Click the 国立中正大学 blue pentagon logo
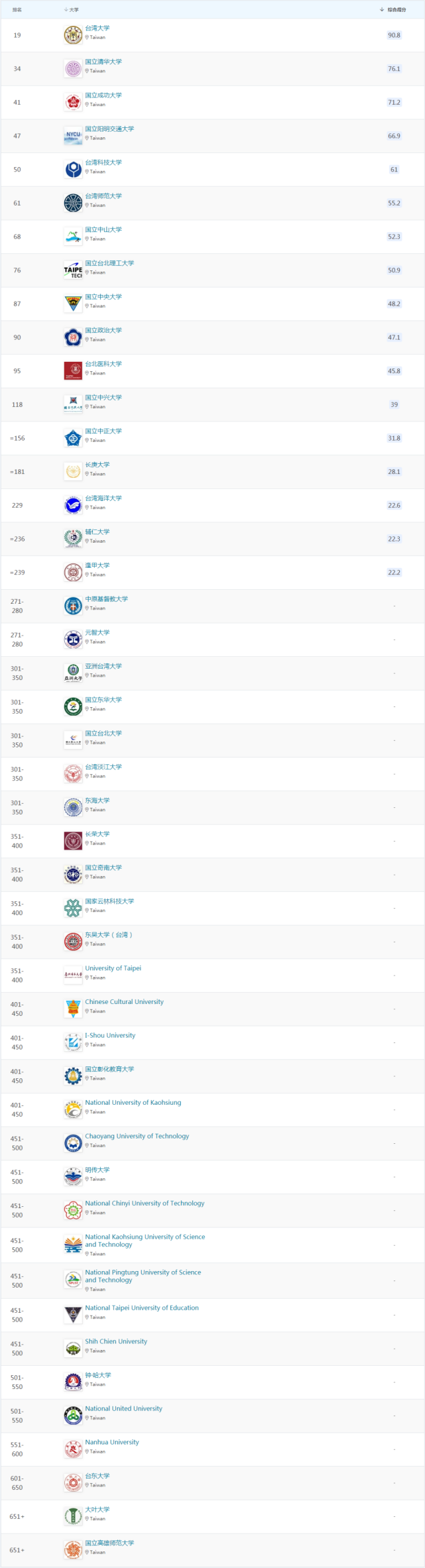This screenshot has height=1568, width=425. tap(73, 438)
